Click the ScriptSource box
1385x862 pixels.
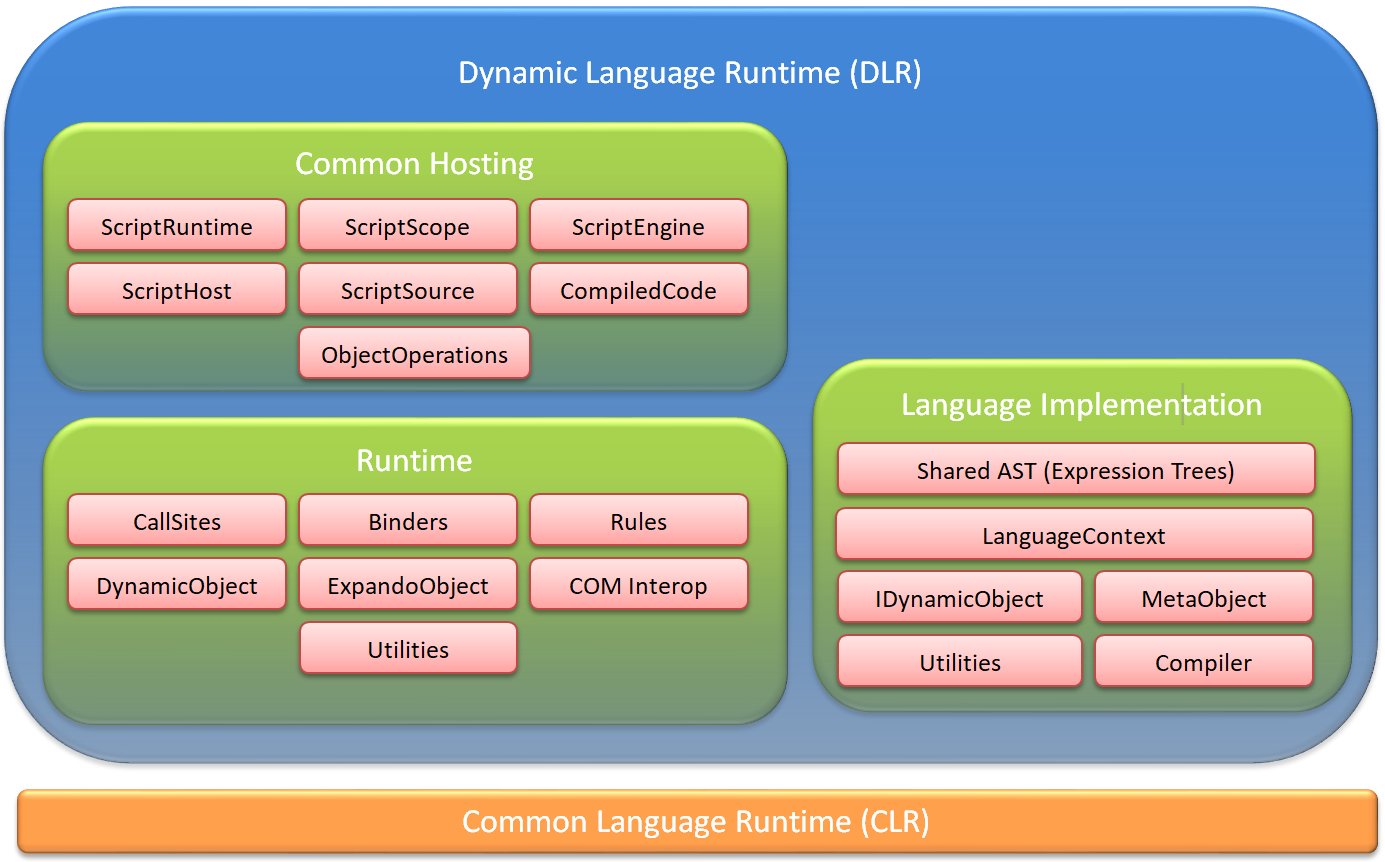(408, 290)
